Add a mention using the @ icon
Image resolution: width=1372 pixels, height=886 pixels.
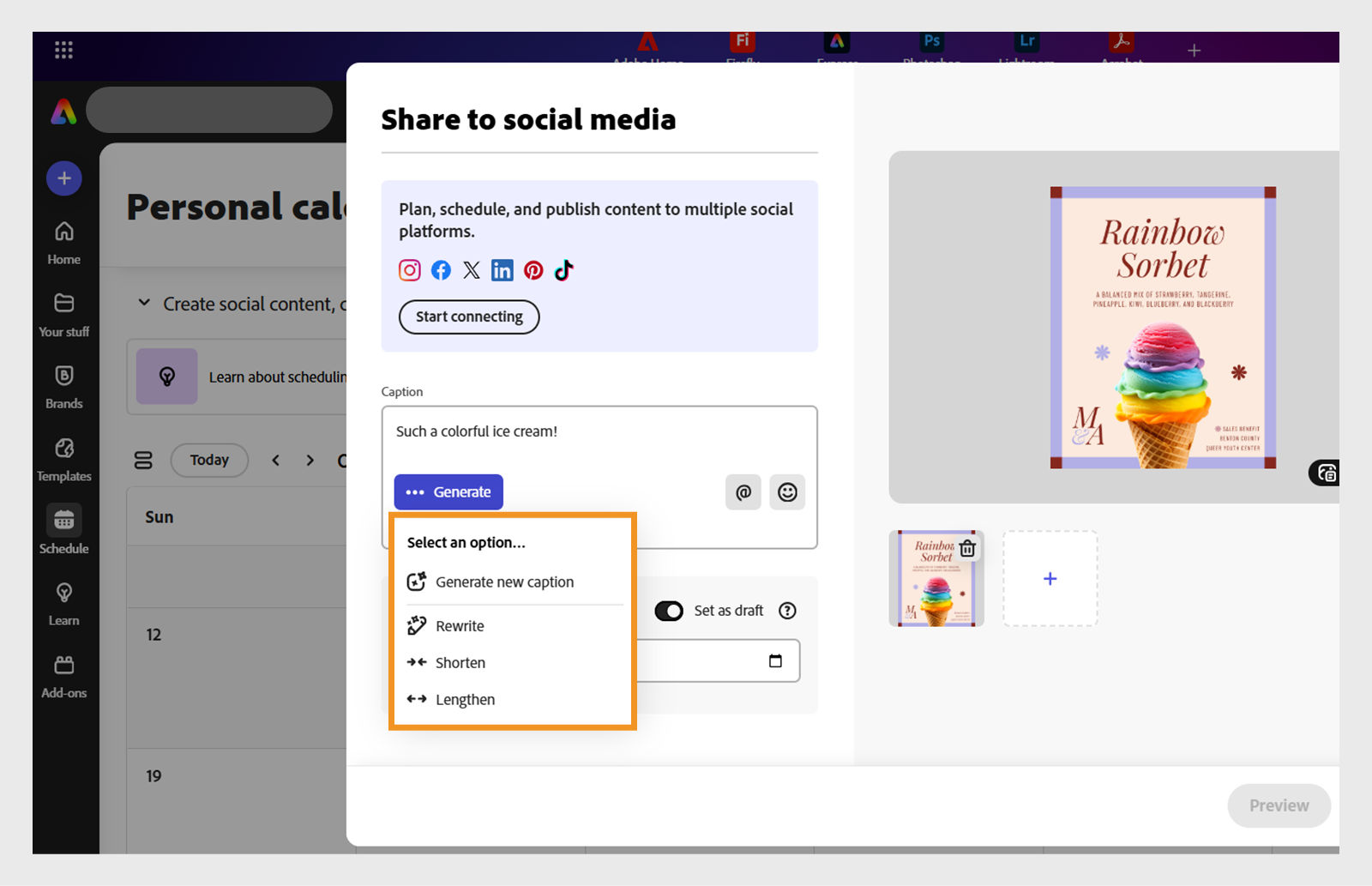click(x=743, y=492)
